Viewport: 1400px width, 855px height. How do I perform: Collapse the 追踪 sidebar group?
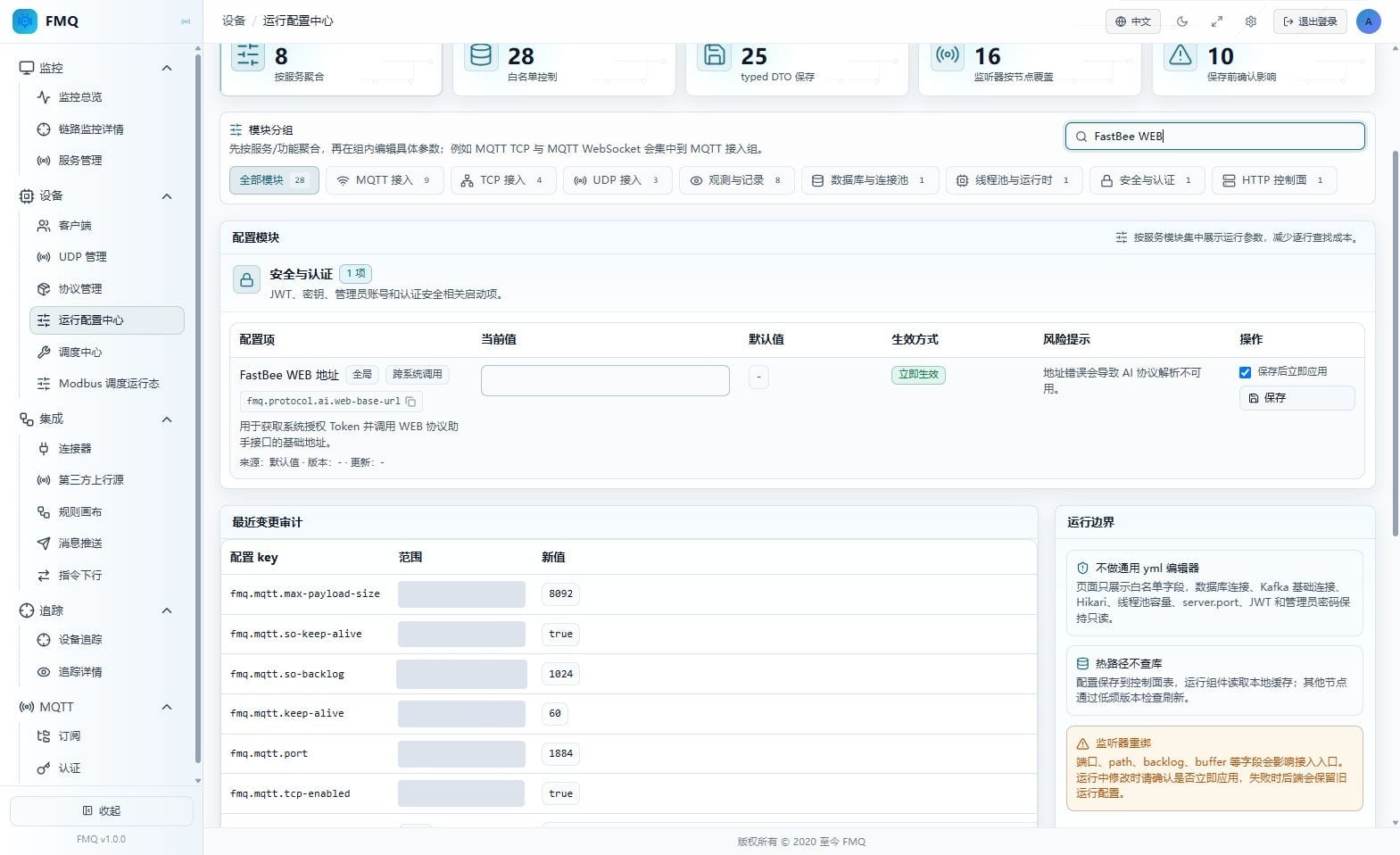(166, 611)
